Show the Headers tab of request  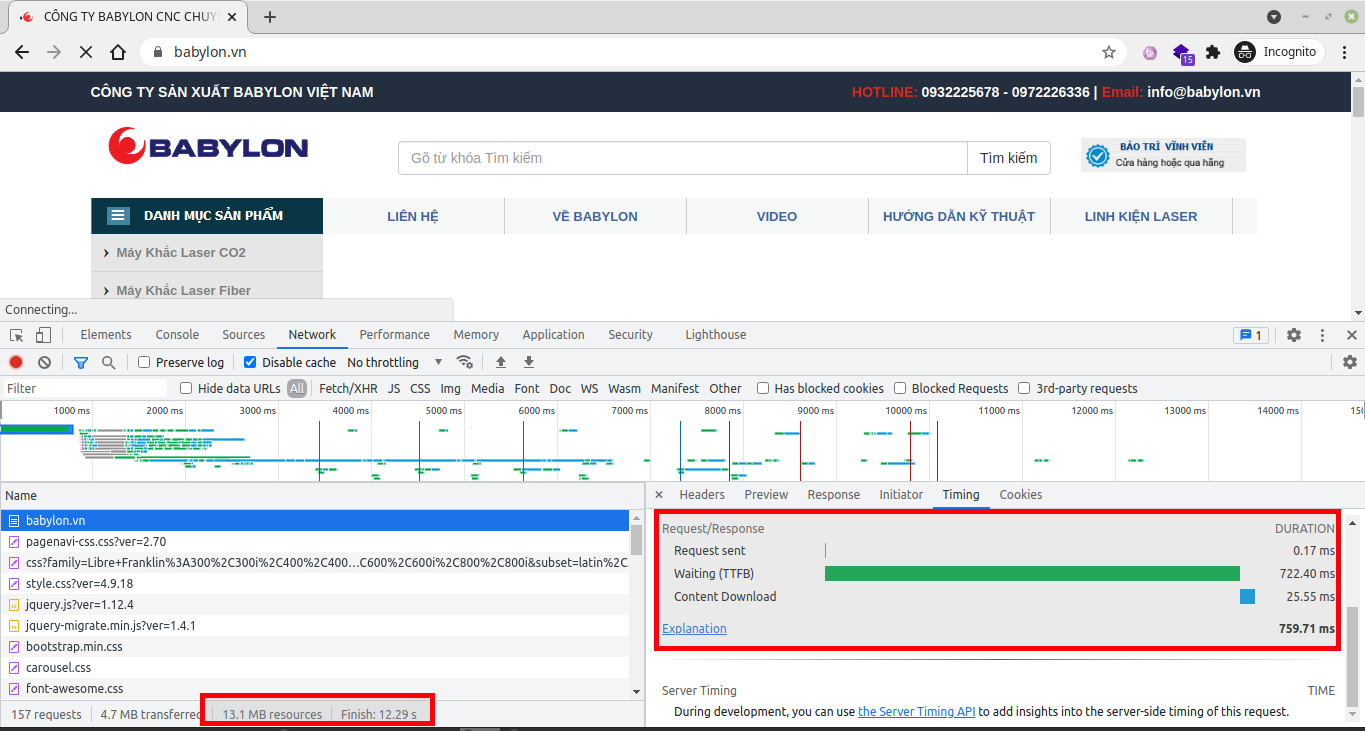coord(702,495)
